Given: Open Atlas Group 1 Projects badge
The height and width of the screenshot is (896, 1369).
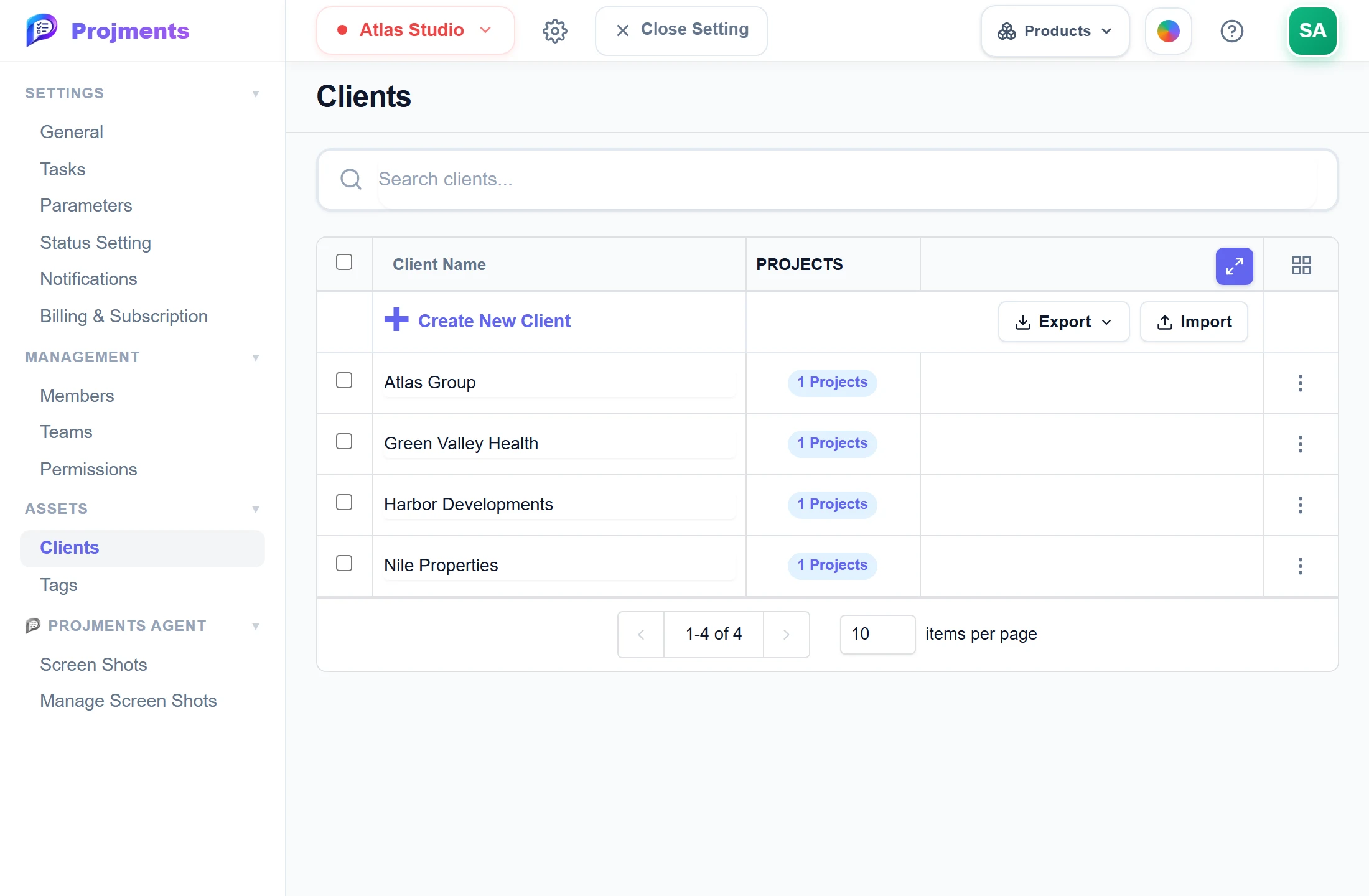Looking at the screenshot, I should 832,382.
